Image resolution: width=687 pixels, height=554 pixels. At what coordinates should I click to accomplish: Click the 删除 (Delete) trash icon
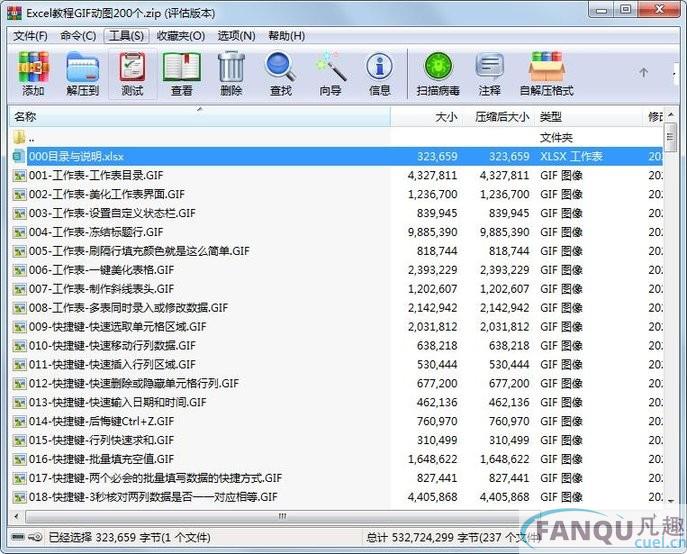point(231,67)
